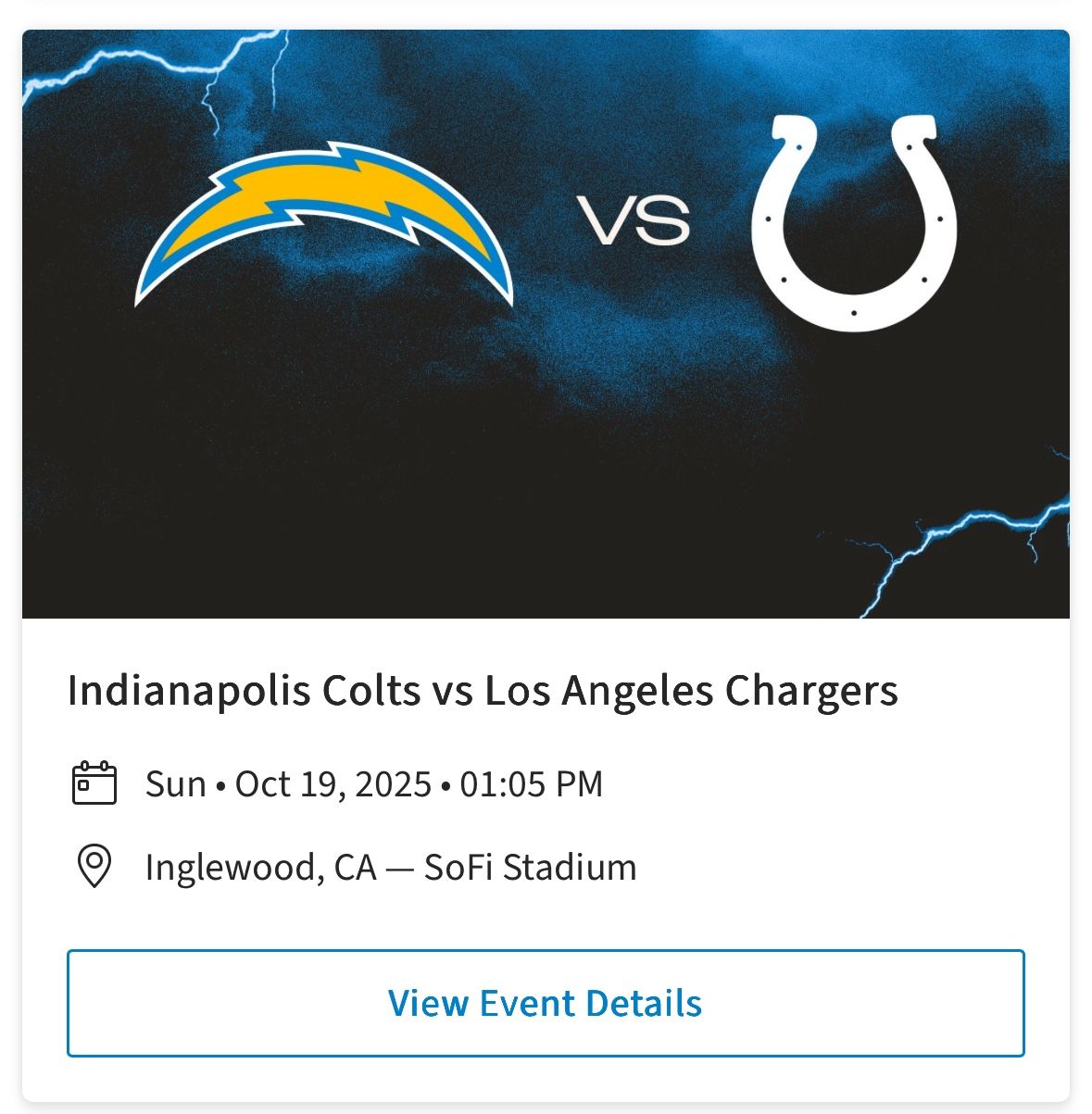The height and width of the screenshot is (1114, 1092).
Task: Click the dash between city and venue
Action: [x=400, y=869]
